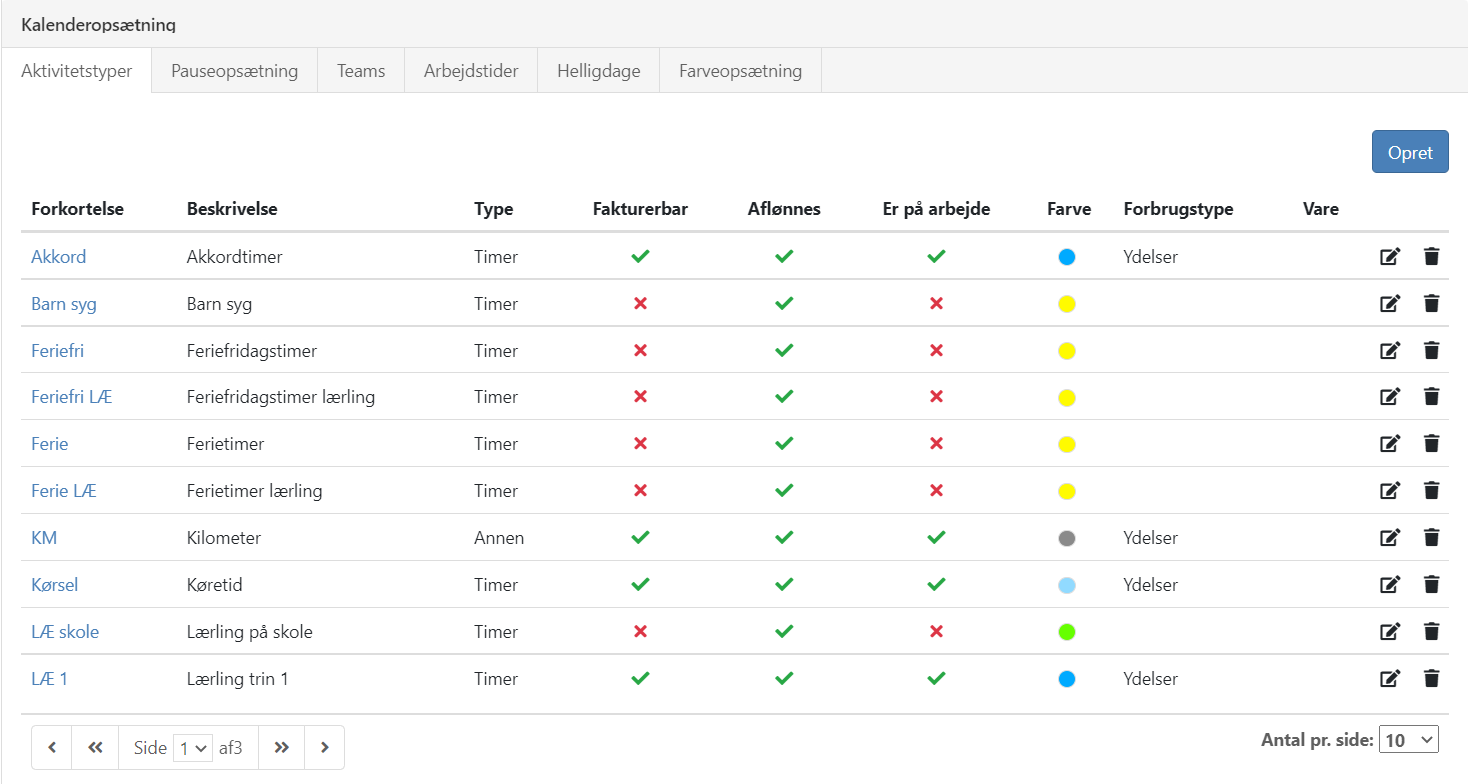Click the Fakturerbar red cross for Barn syg
The image size is (1468, 784).
tap(640, 304)
